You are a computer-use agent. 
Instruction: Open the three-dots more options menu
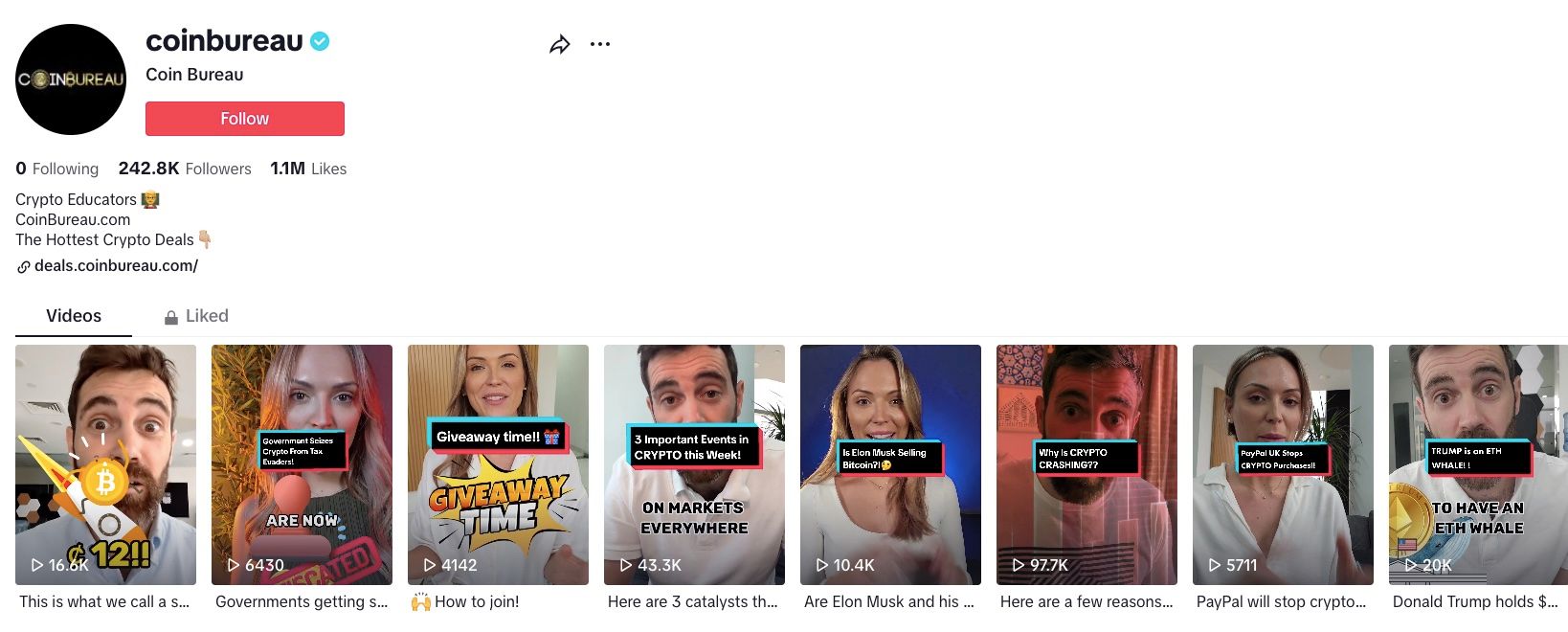600,44
